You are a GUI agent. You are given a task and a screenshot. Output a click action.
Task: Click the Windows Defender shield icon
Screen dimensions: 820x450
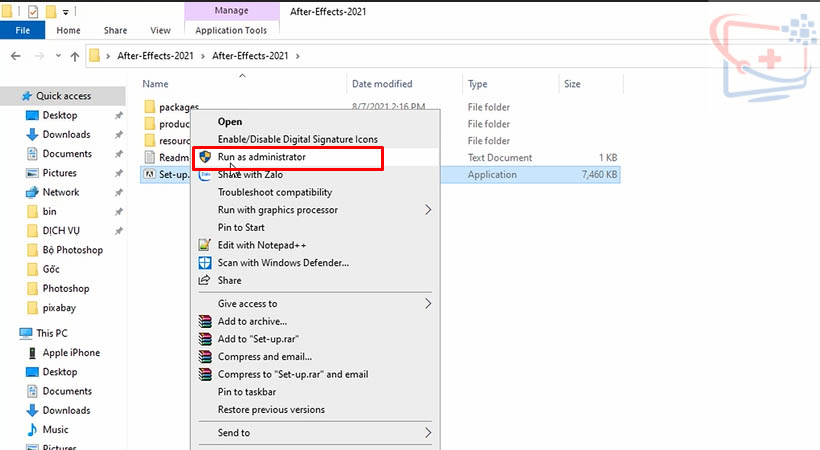[205, 263]
